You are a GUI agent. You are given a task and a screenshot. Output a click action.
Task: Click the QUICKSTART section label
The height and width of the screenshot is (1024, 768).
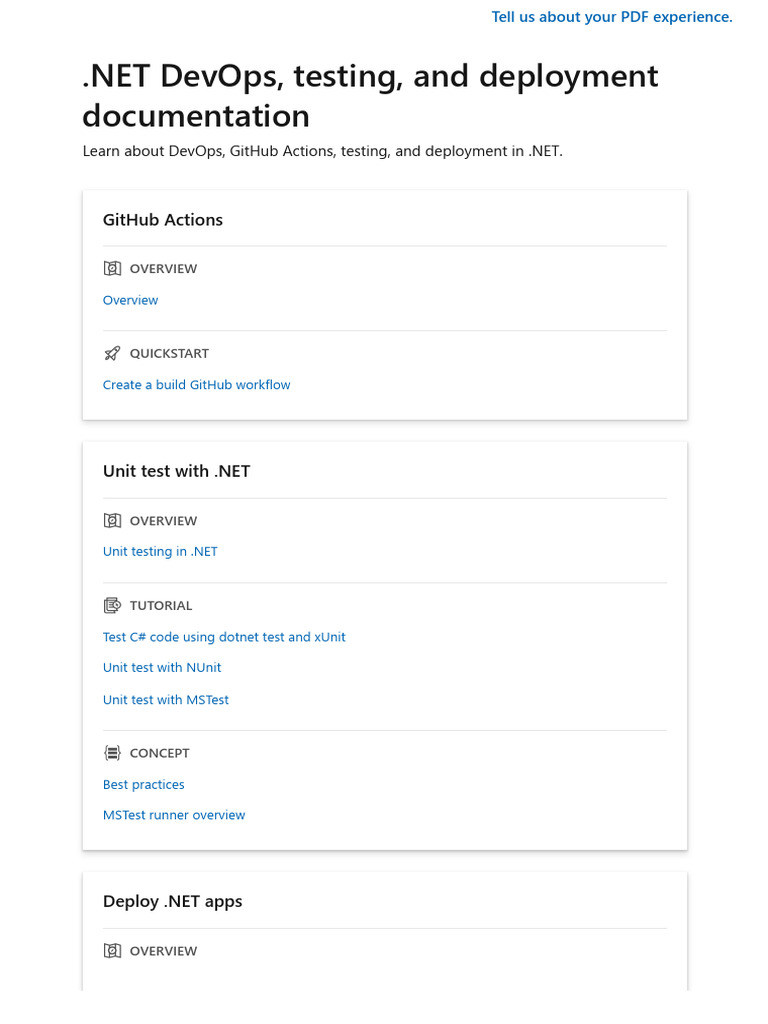click(169, 353)
